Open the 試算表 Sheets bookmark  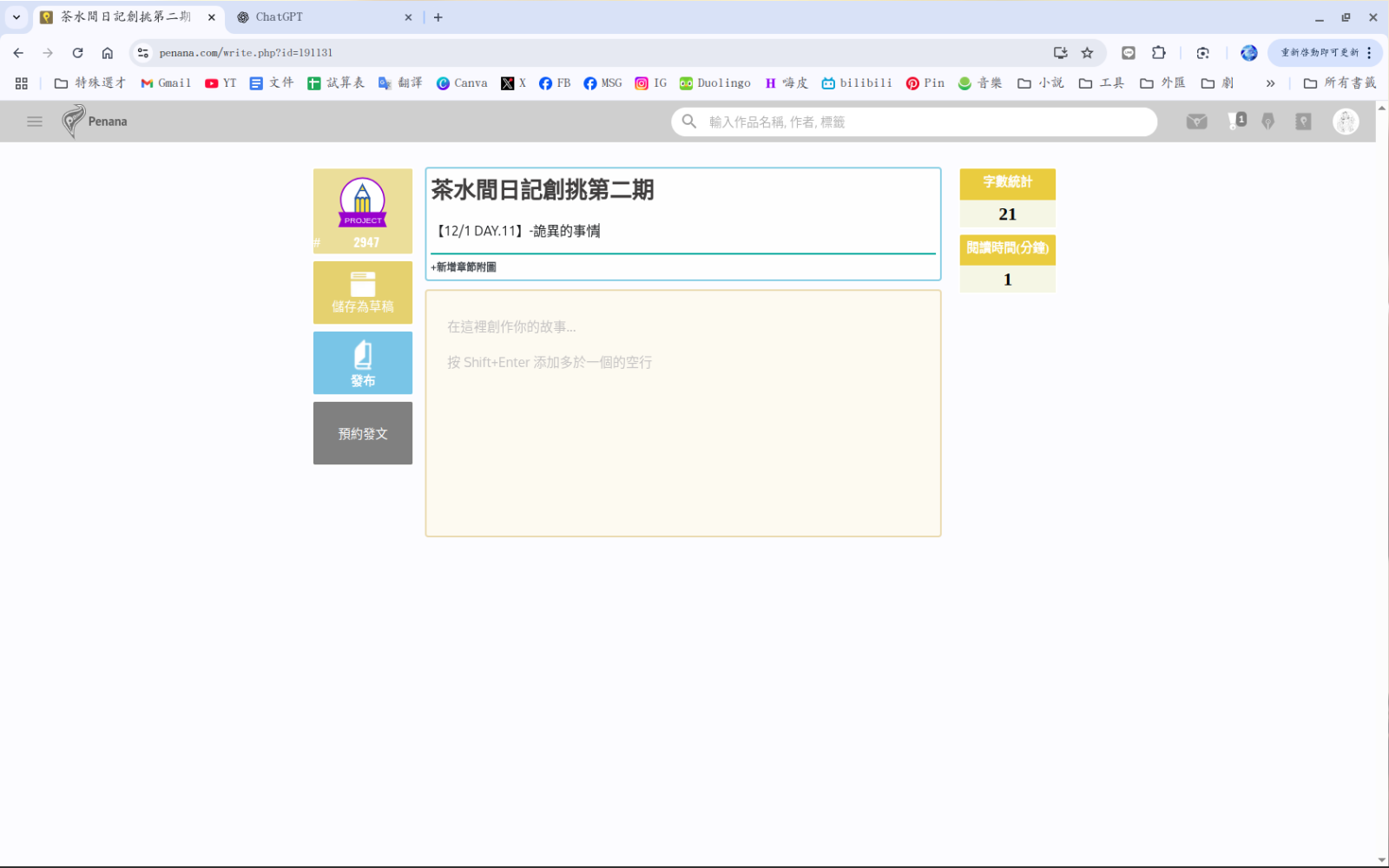tap(336, 83)
